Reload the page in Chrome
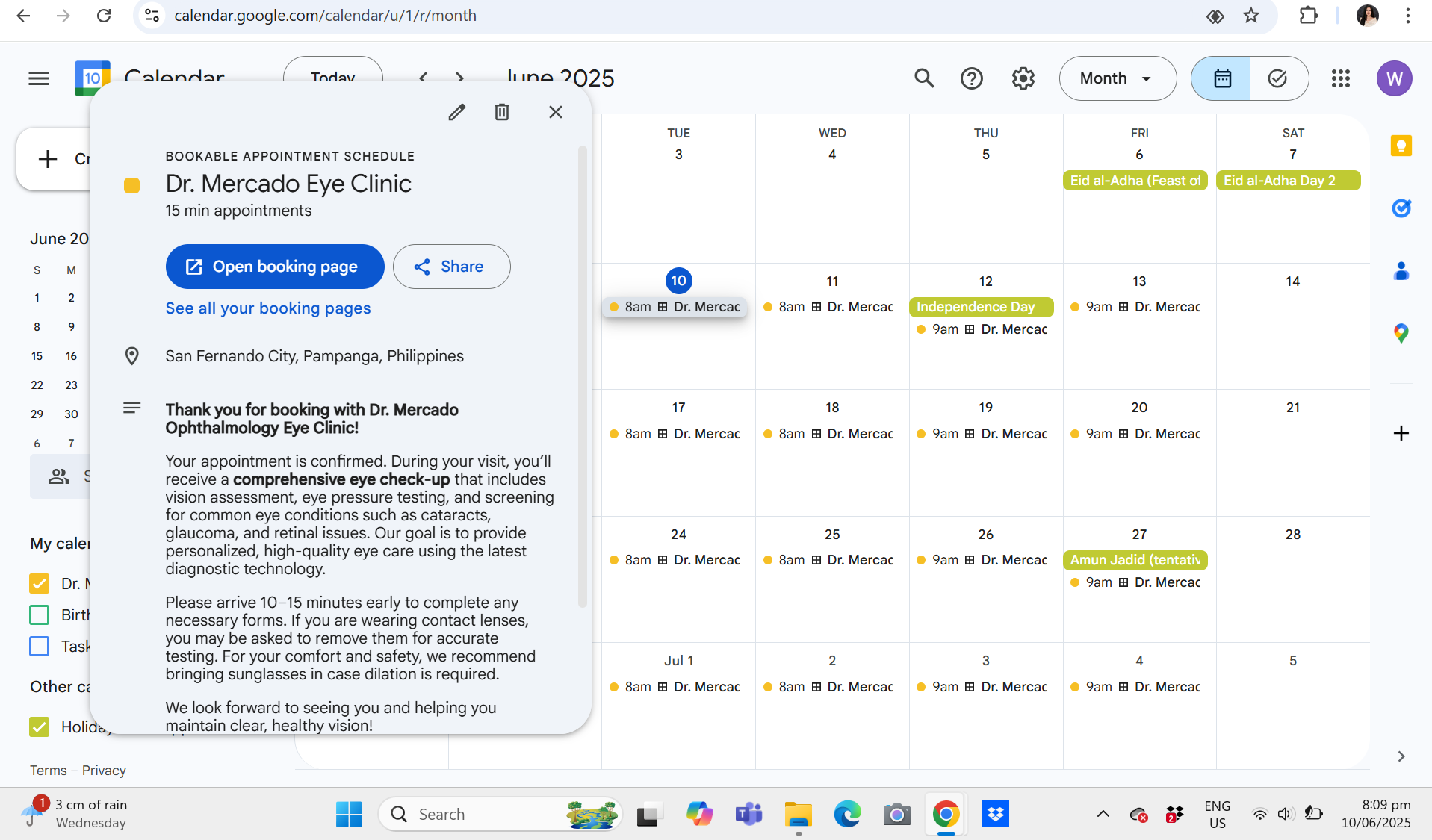This screenshot has width=1432, height=840. coord(104,16)
